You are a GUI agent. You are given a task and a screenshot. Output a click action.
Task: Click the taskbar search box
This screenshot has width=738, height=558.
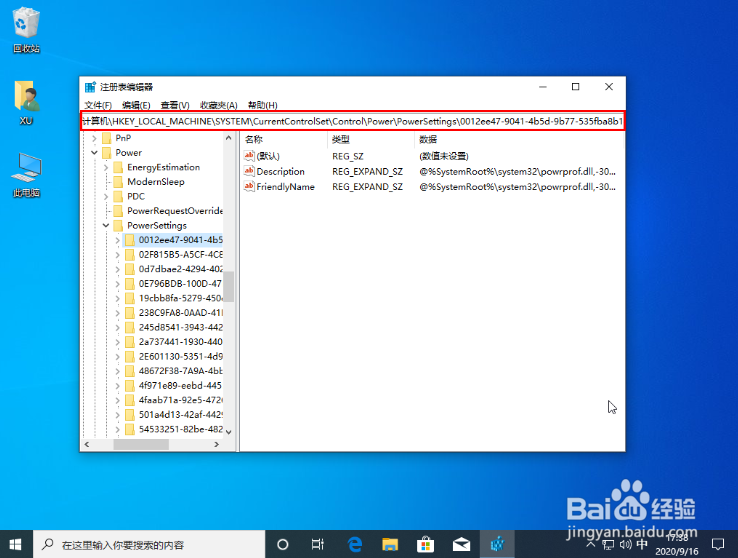(149, 544)
